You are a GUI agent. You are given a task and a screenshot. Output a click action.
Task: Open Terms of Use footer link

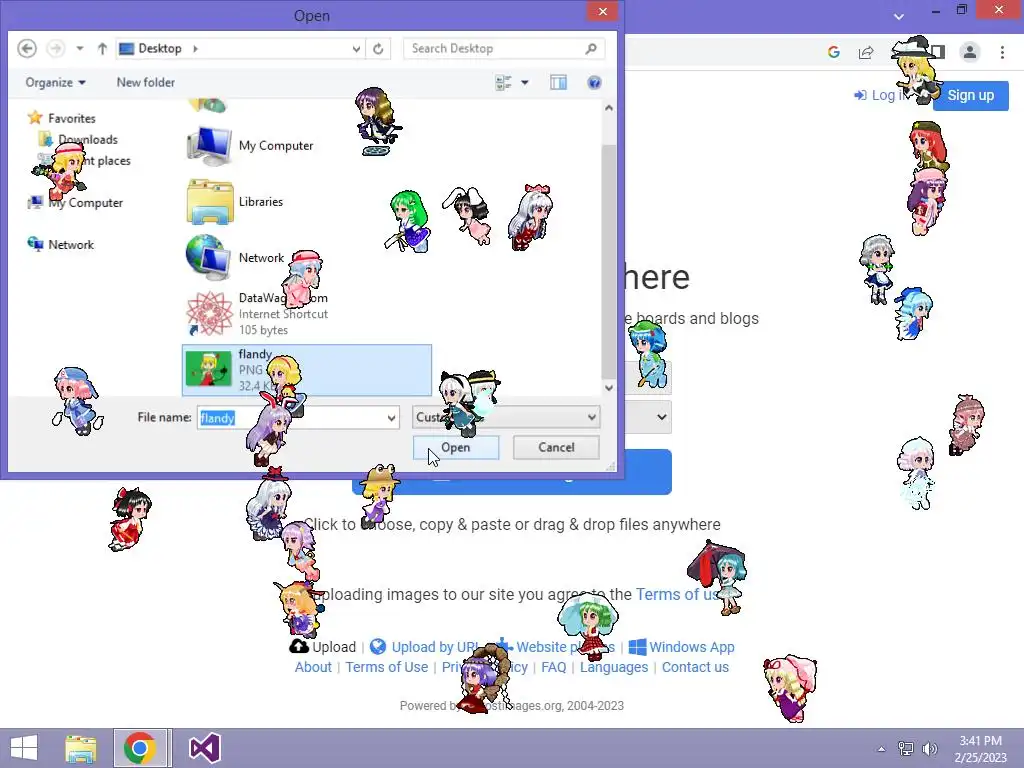(387, 667)
